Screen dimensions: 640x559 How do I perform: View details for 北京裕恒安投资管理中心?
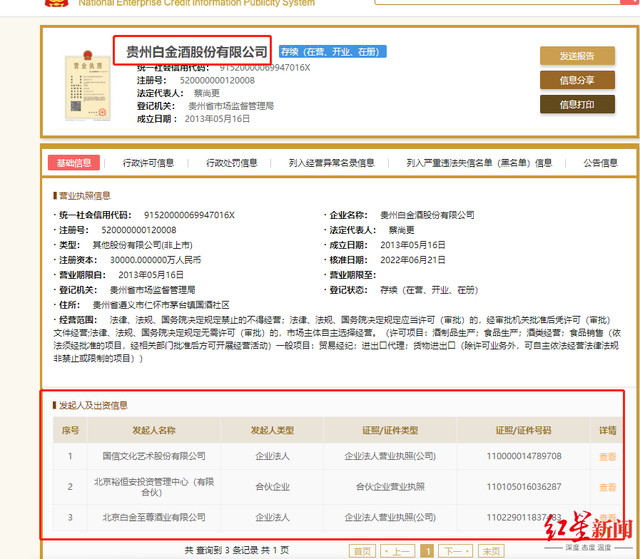click(x=607, y=487)
